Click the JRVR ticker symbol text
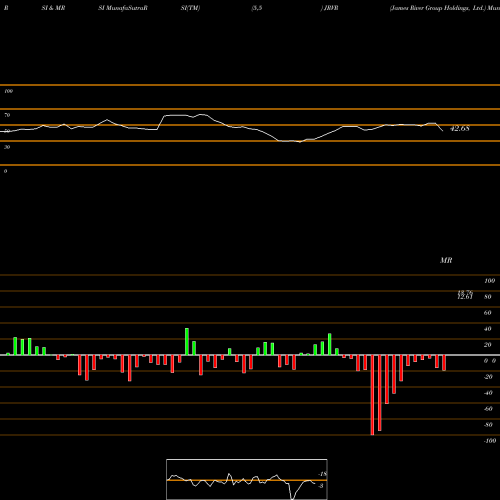This screenshot has height=500, width=500. point(331,8)
